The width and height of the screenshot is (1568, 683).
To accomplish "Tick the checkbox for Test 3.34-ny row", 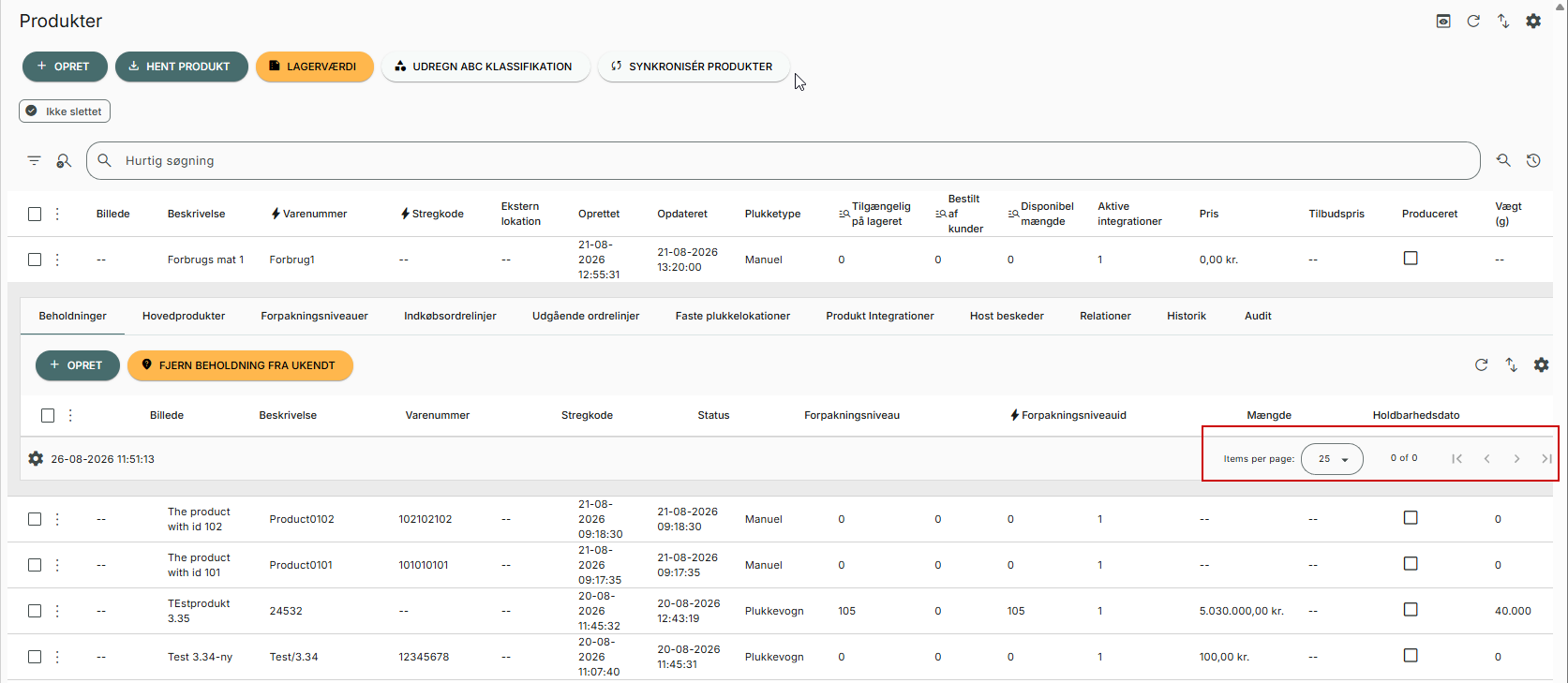I will click(35, 657).
